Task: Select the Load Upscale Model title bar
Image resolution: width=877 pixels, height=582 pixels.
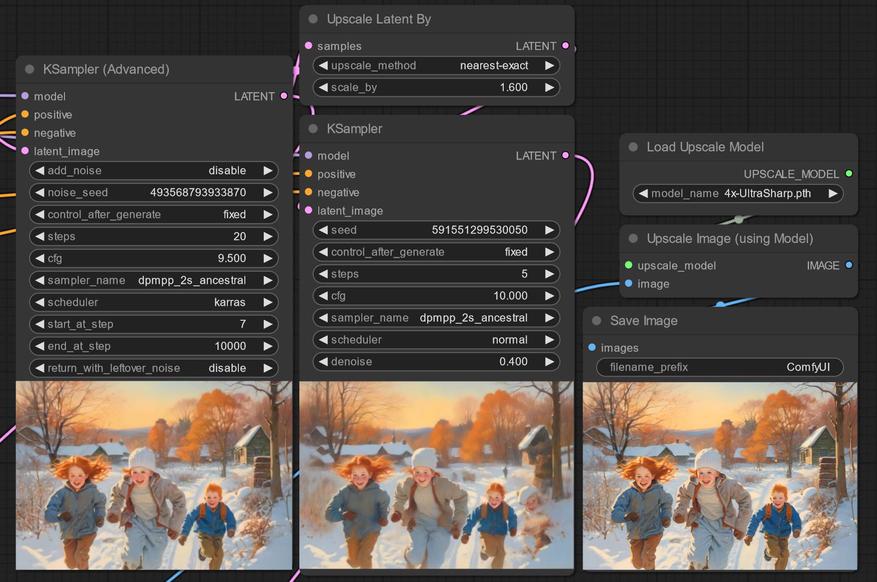Action: pos(738,147)
